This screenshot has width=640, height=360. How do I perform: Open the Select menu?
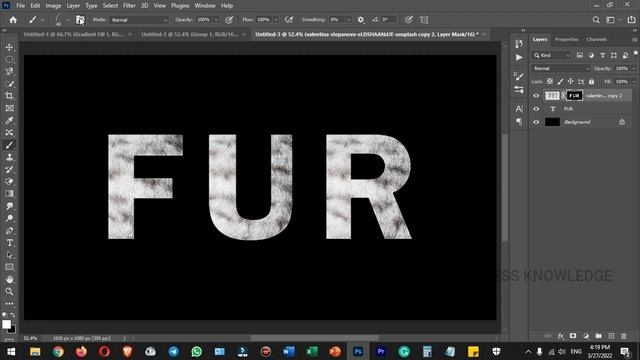click(x=110, y=6)
